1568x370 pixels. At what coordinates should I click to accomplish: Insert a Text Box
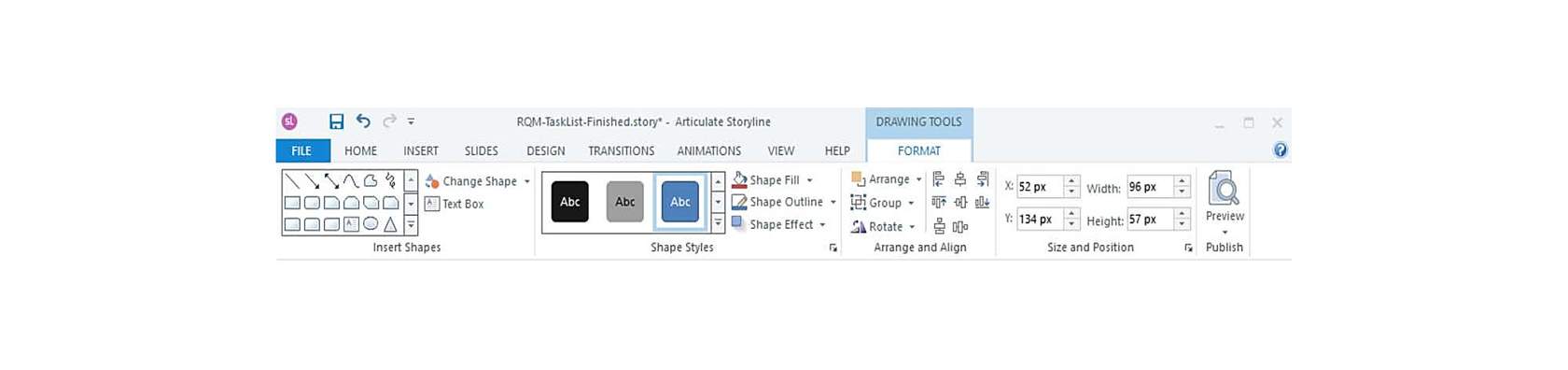(455, 204)
